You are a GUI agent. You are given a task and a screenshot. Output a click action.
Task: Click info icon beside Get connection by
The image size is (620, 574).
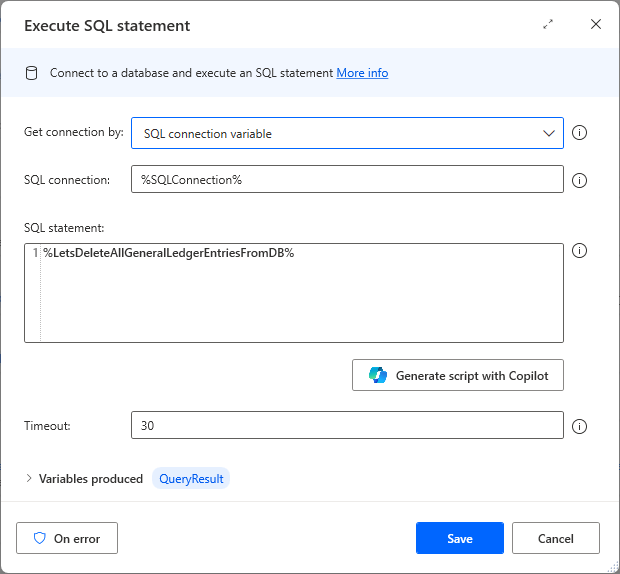click(x=579, y=133)
